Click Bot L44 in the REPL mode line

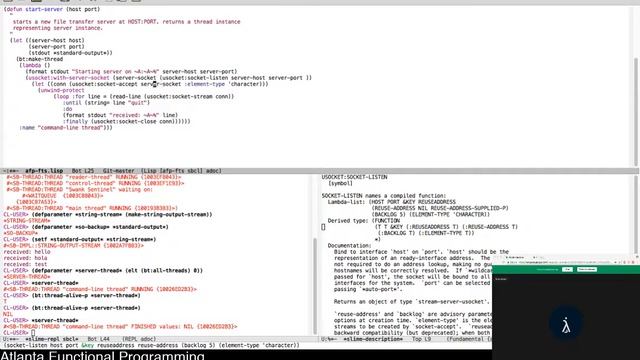[98, 339]
